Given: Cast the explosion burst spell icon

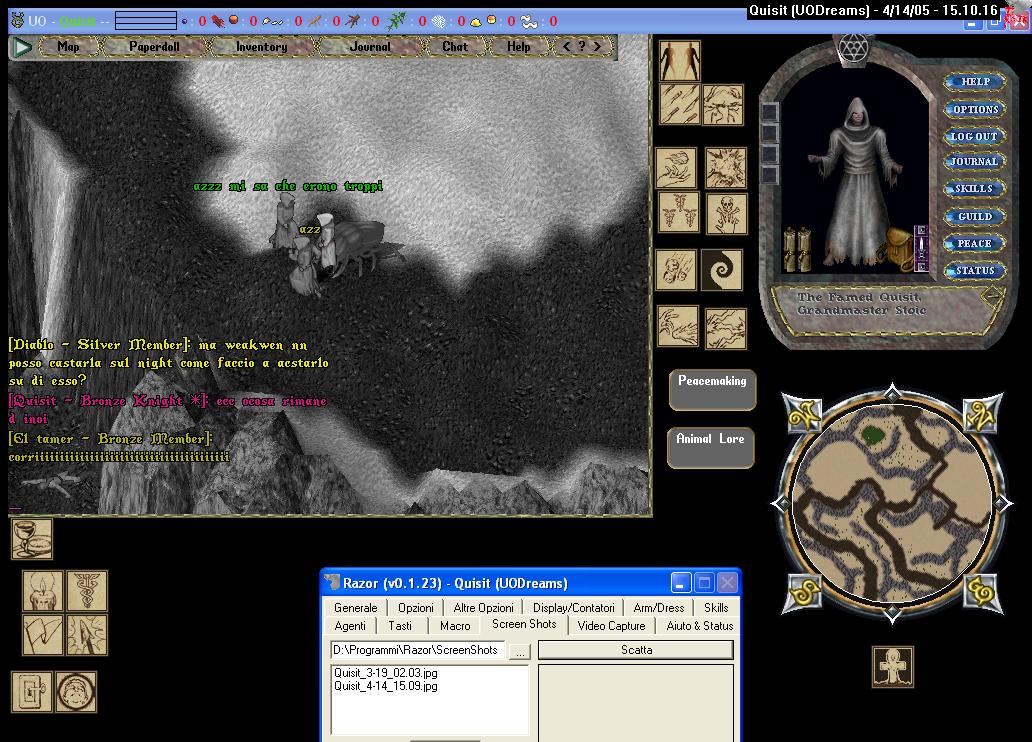Looking at the screenshot, I should tap(726, 167).
